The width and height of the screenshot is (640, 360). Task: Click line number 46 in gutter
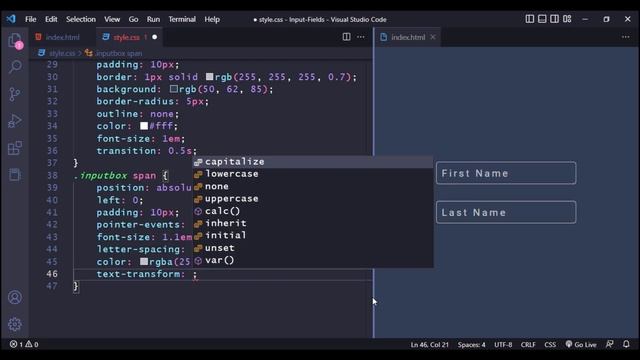[52, 274]
